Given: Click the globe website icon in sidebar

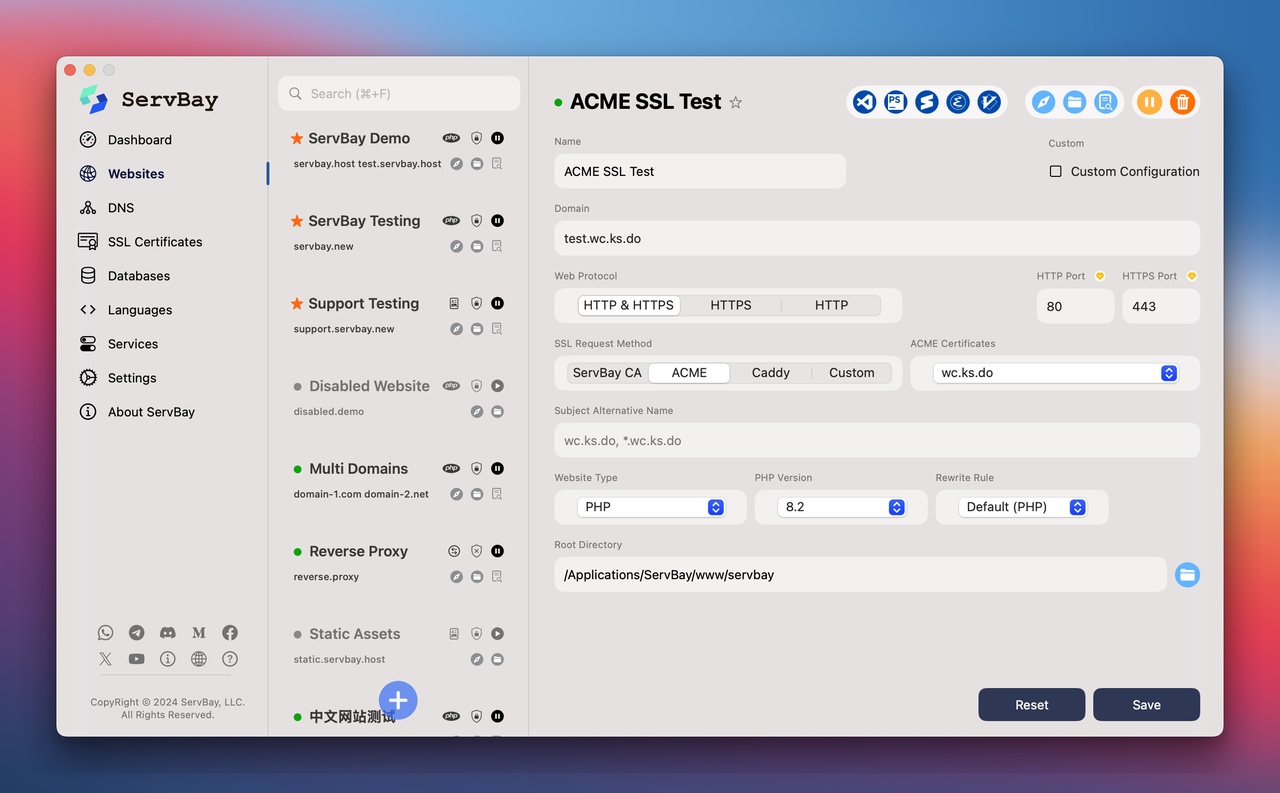Looking at the screenshot, I should click(x=199, y=659).
